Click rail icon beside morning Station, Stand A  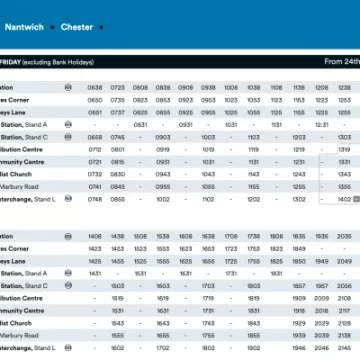click(x=68, y=125)
